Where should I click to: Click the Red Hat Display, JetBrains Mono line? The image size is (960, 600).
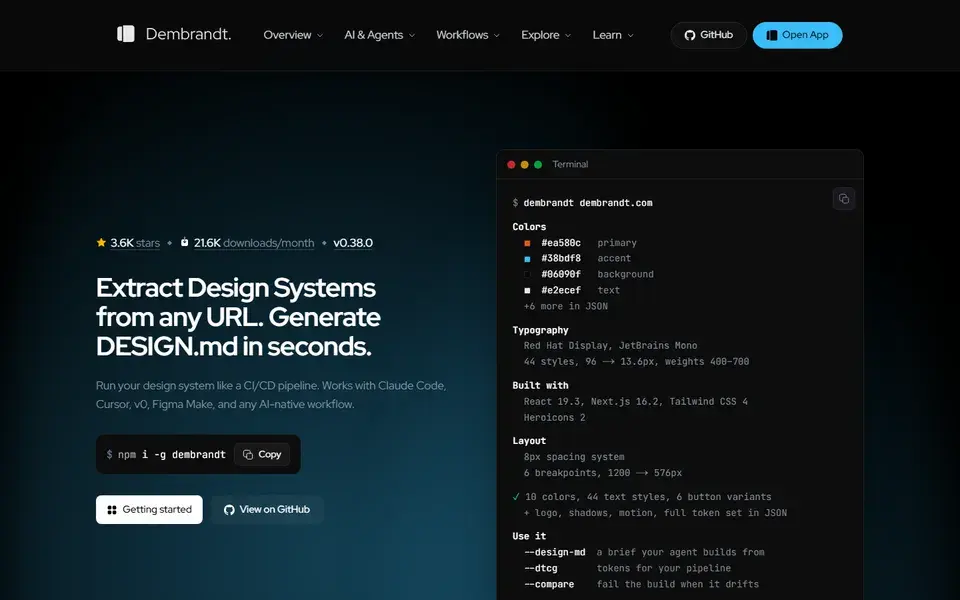tap(610, 345)
